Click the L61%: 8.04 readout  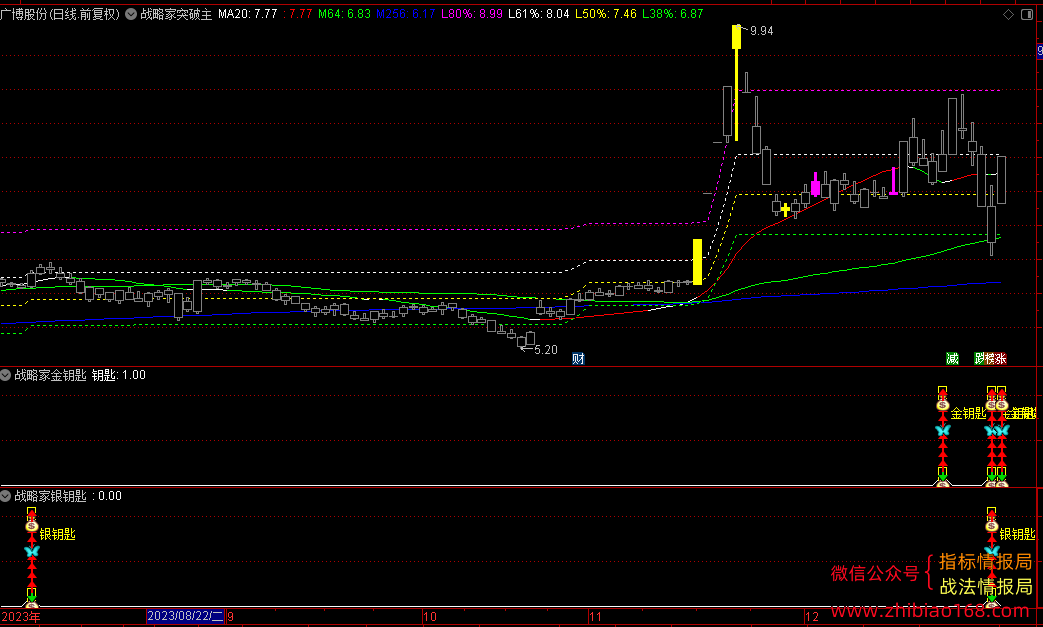(x=538, y=14)
